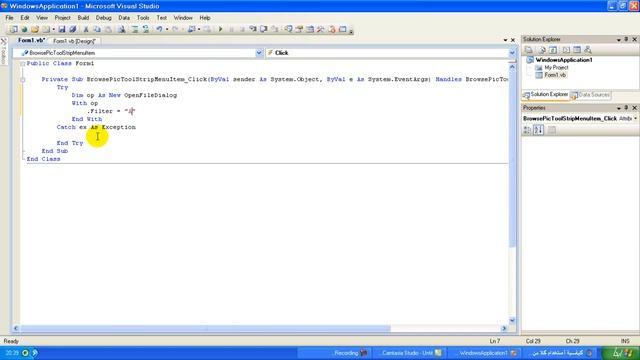
Task: Open the Toolbox side tab
Action: pyautogui.click(x=4, y=51)
